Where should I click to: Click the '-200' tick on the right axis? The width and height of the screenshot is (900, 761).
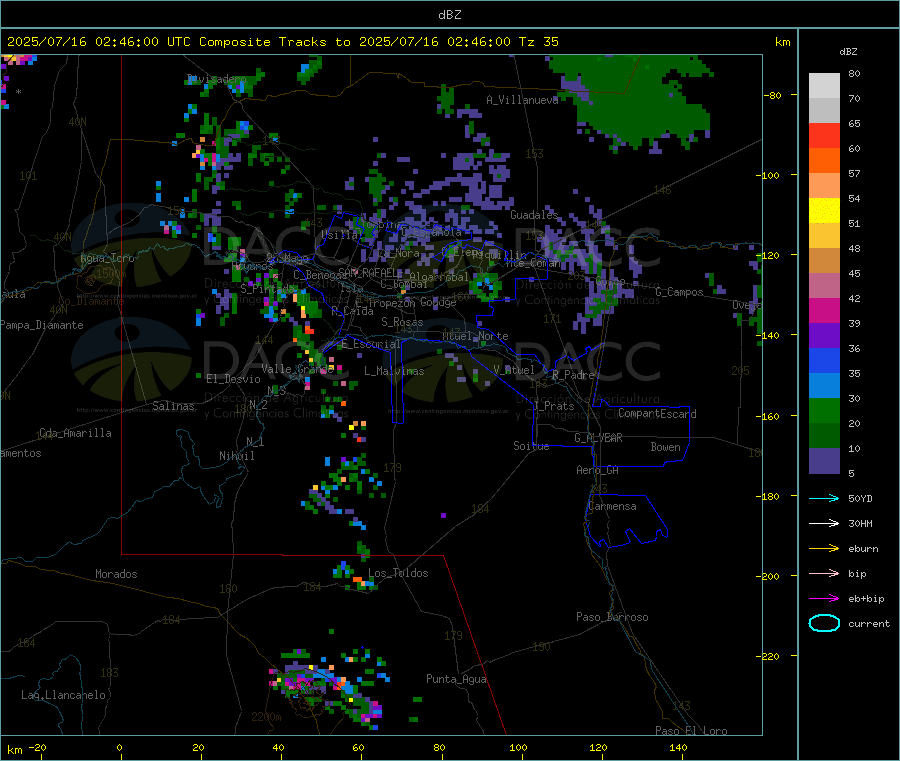point(767,576)
